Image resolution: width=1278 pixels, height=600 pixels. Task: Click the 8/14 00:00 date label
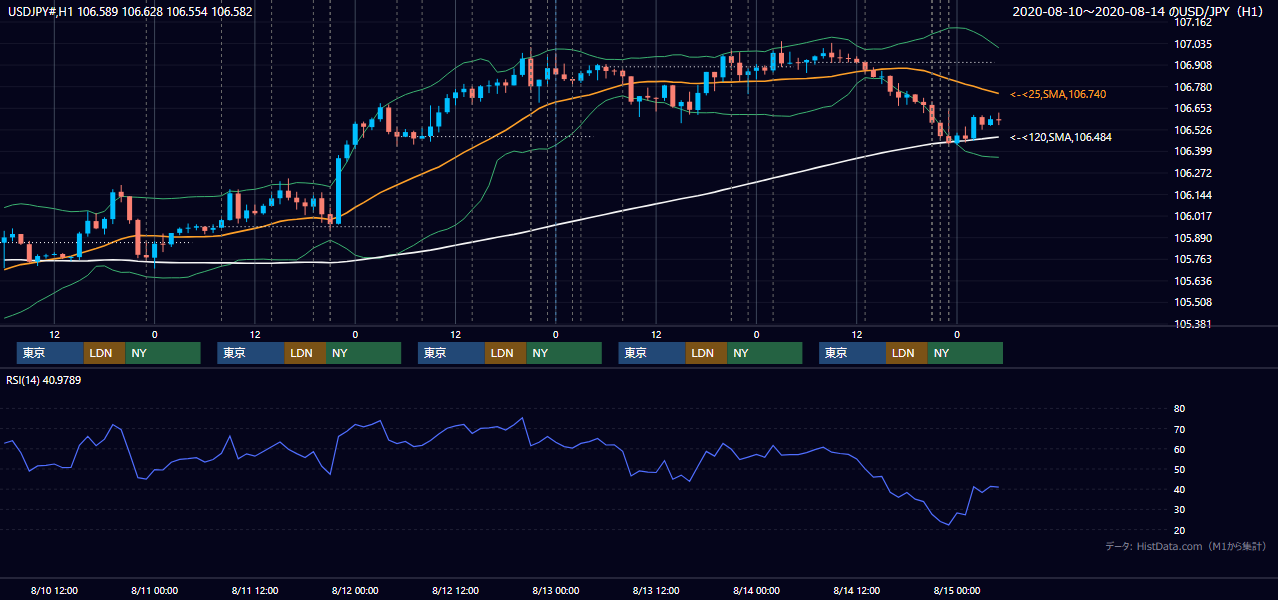click(x=756, y=590)
